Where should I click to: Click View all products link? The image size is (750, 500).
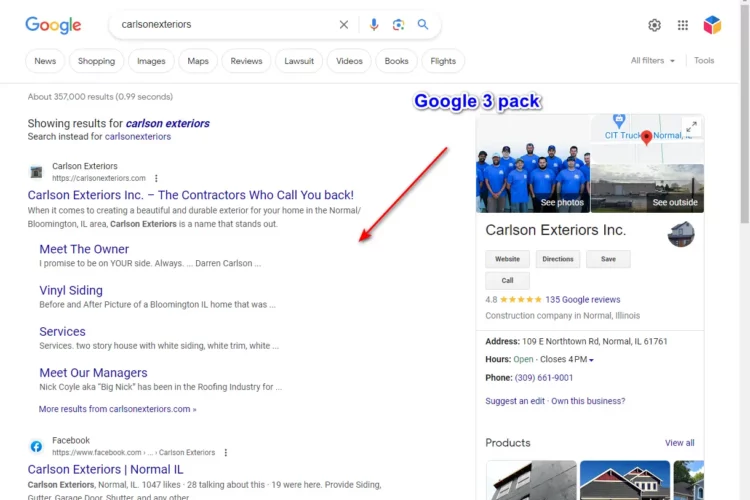coord(679,443)
